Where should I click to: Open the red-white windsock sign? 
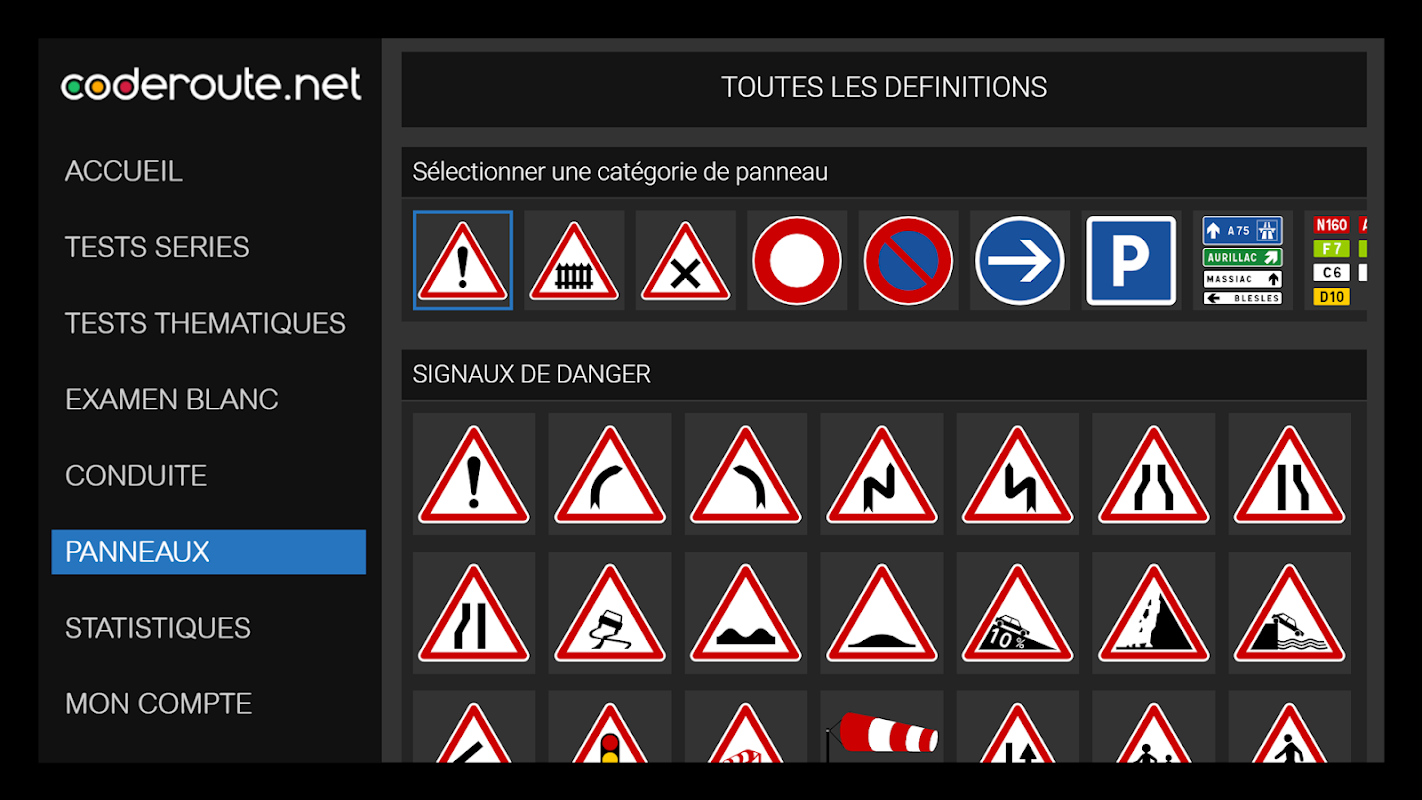point(882,727)
